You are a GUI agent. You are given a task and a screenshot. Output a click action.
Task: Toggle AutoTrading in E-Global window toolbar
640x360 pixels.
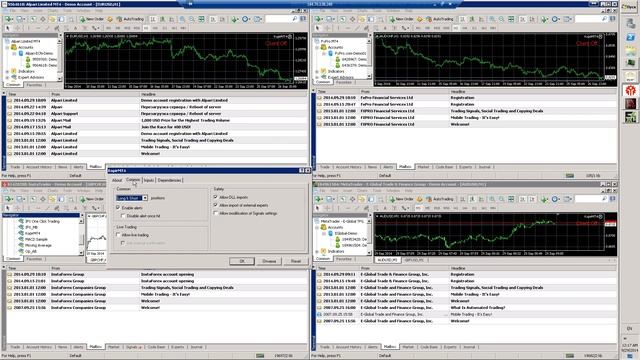[440, 199]
